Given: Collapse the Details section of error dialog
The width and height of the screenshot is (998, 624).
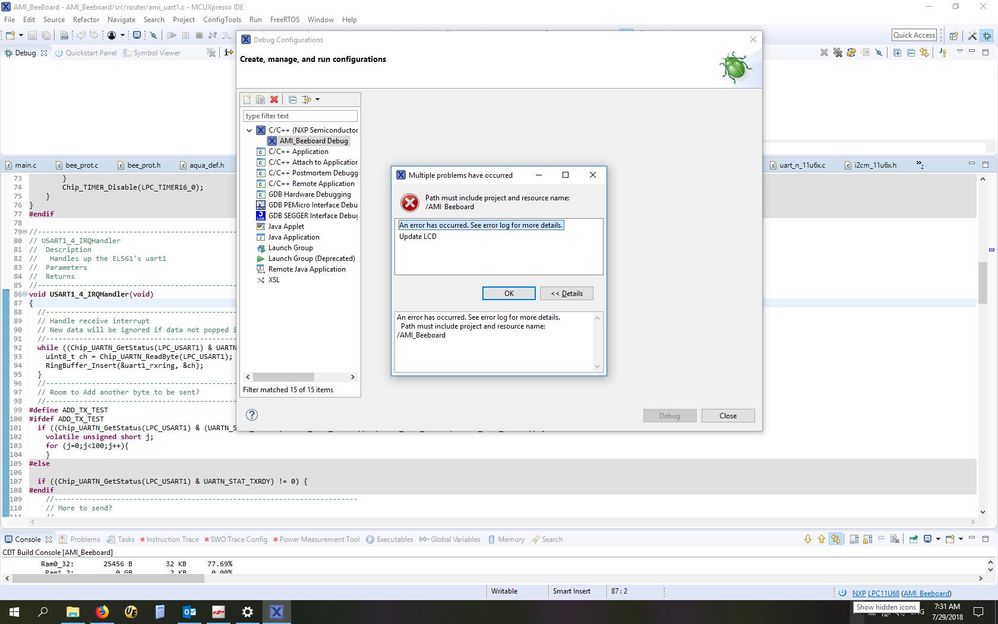Looking at the screenshot, I should point(566,293).
